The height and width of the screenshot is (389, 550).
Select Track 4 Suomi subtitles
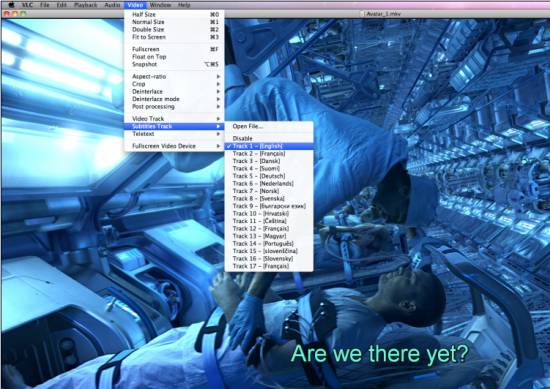tap(269, 169)
